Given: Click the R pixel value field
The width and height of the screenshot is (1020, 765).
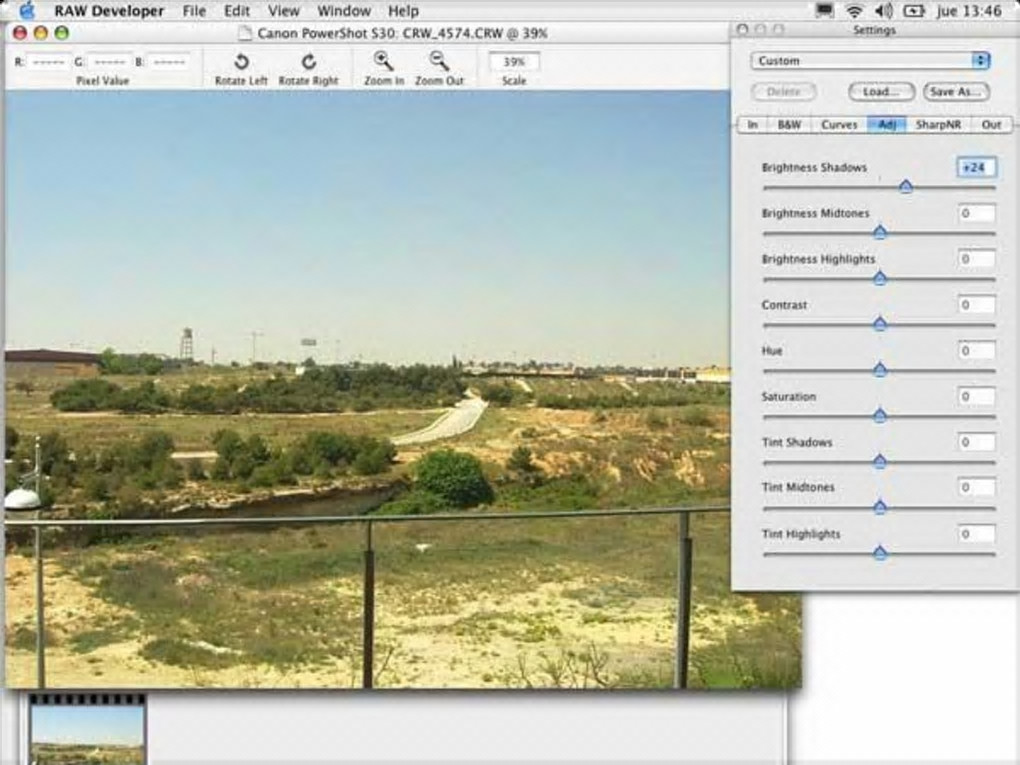Looking at the screenshot, I should pos(47,62).
